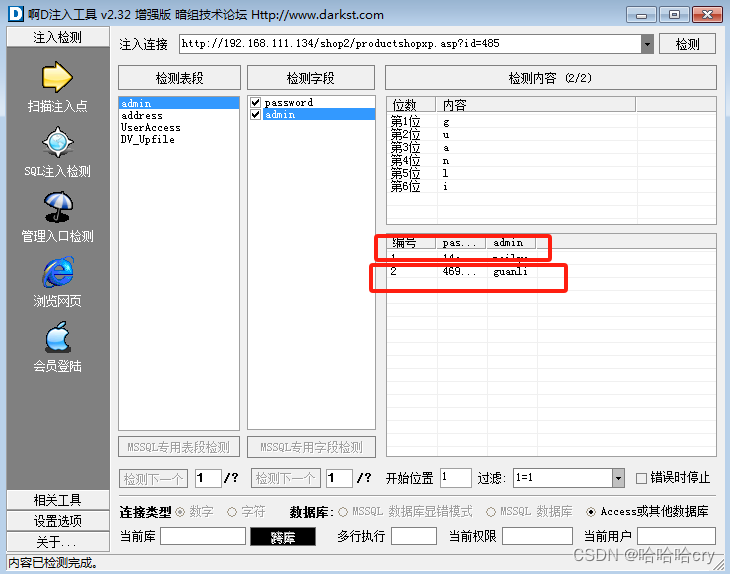Choose the MSSQL 数据库 radio option
The height and width of the screenshot is (574, 730).
(x=491, y=512)
